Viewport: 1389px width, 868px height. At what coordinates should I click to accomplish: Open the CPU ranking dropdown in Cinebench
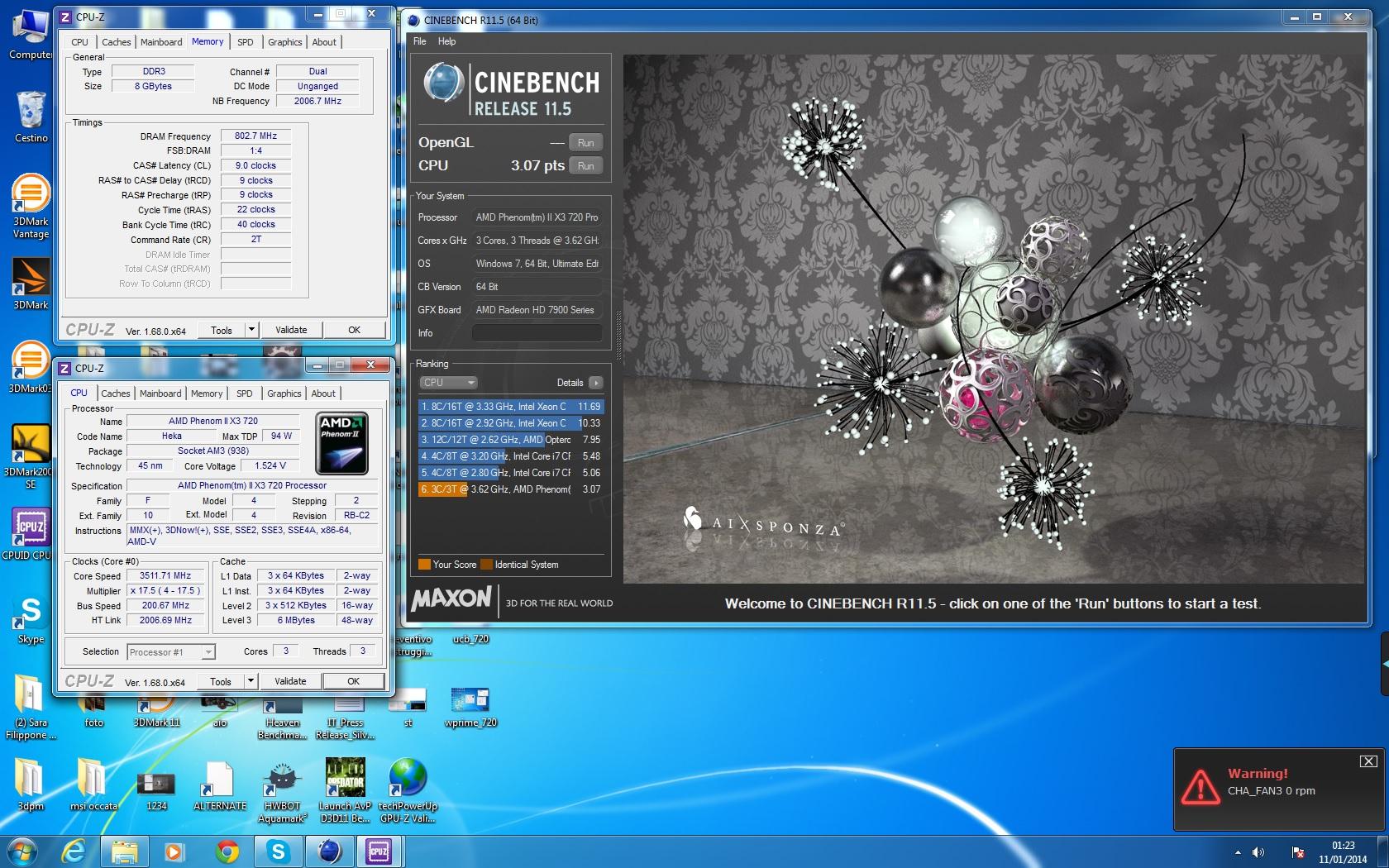point(449,383)
